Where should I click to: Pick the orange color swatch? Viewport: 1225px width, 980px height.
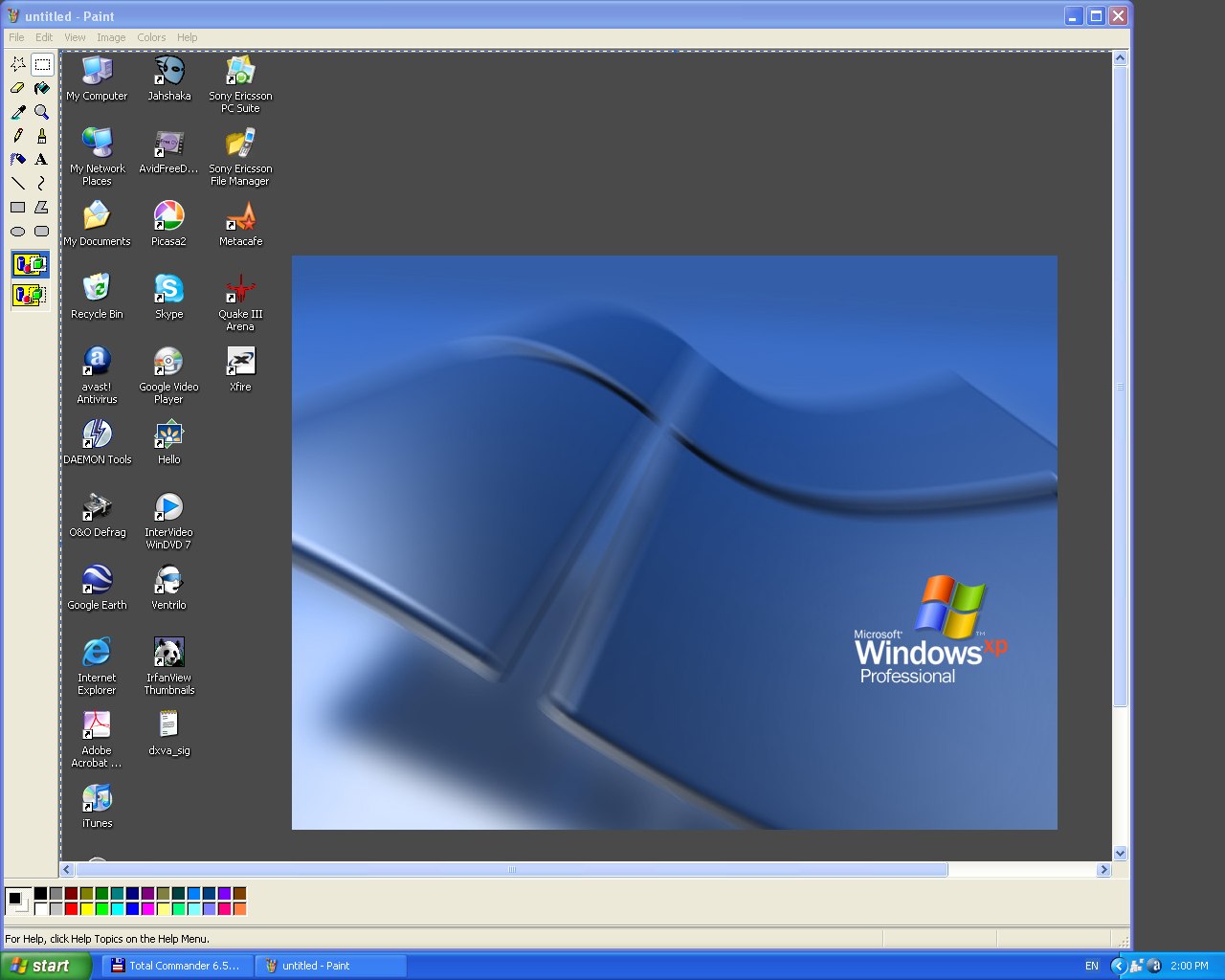click(x=239, y=908)
